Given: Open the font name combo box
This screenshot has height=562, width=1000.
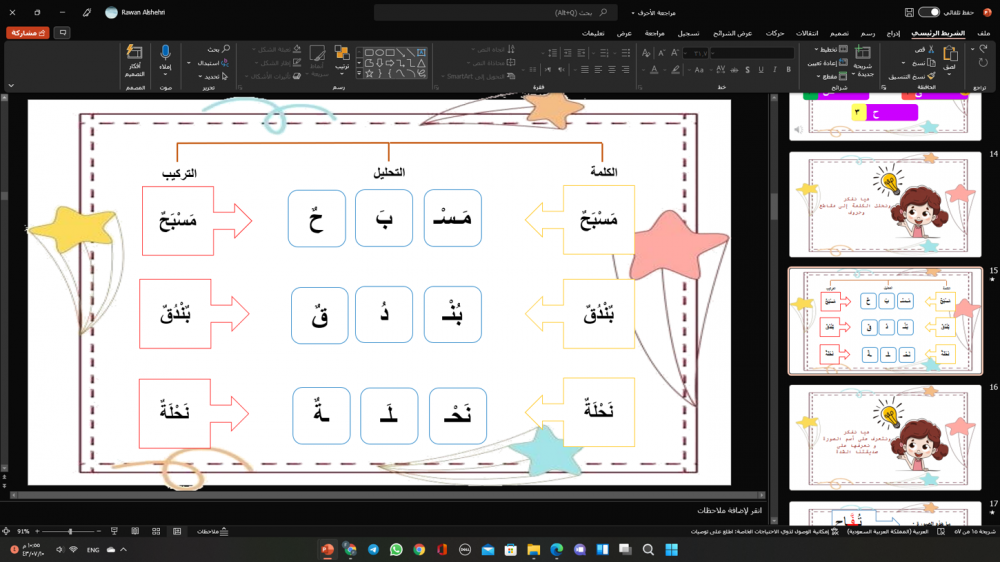Looking at the screenshot, I should [753, 54].
